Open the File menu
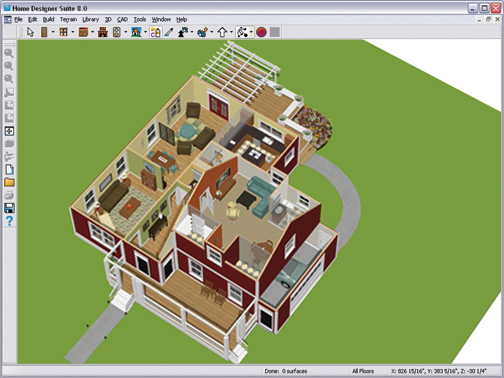The image size is (504, 378). (x=18, y=20)
